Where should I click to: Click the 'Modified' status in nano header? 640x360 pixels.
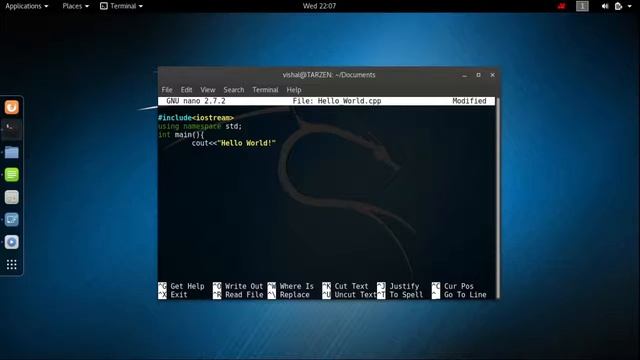click(x=469, y=101)
